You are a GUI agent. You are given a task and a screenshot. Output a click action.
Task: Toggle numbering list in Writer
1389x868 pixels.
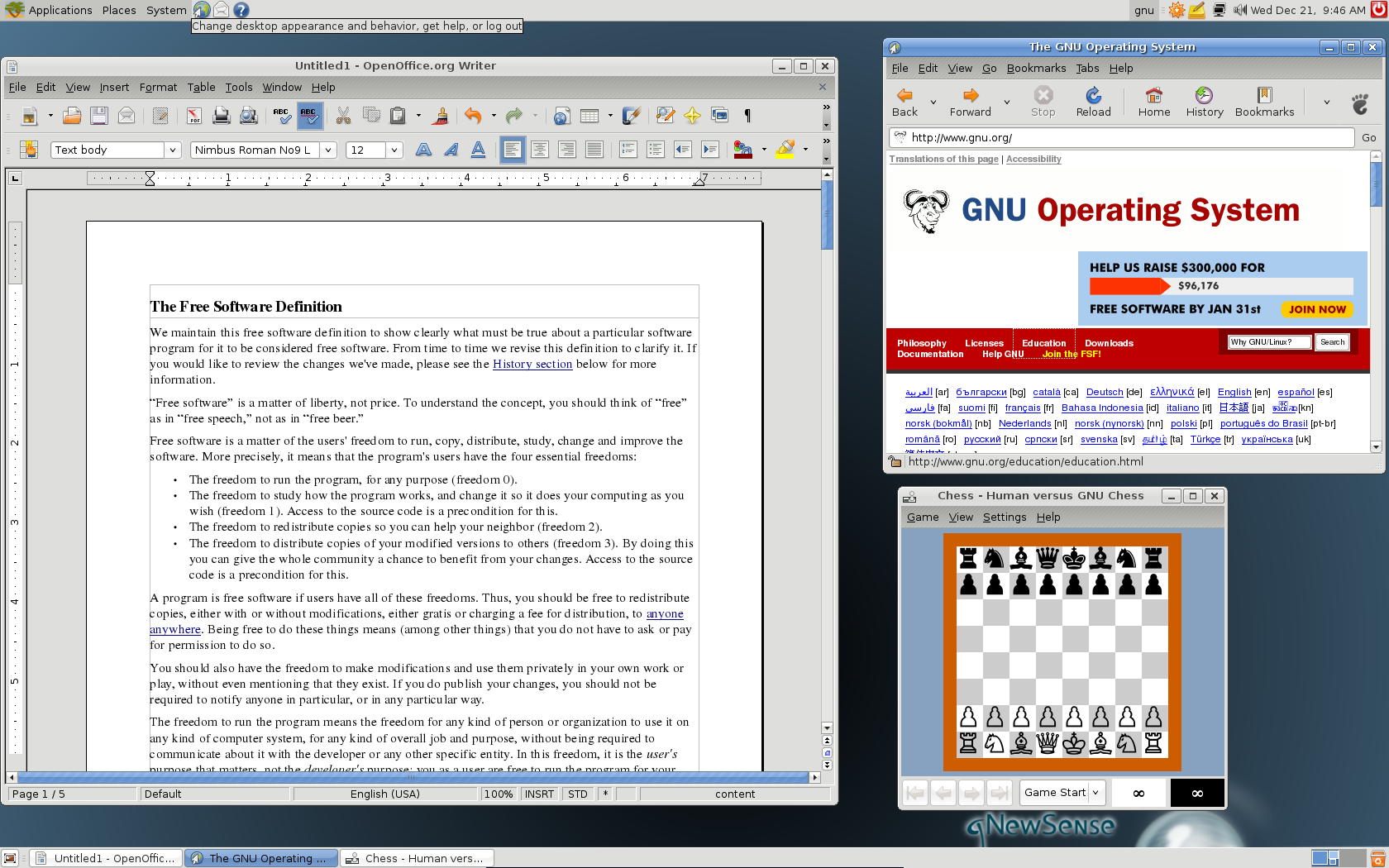point(628,150)
